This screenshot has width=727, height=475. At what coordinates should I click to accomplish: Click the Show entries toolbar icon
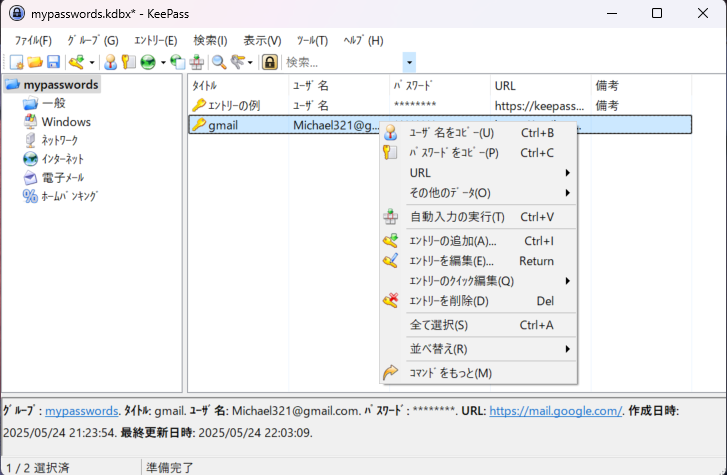(238, 62)
